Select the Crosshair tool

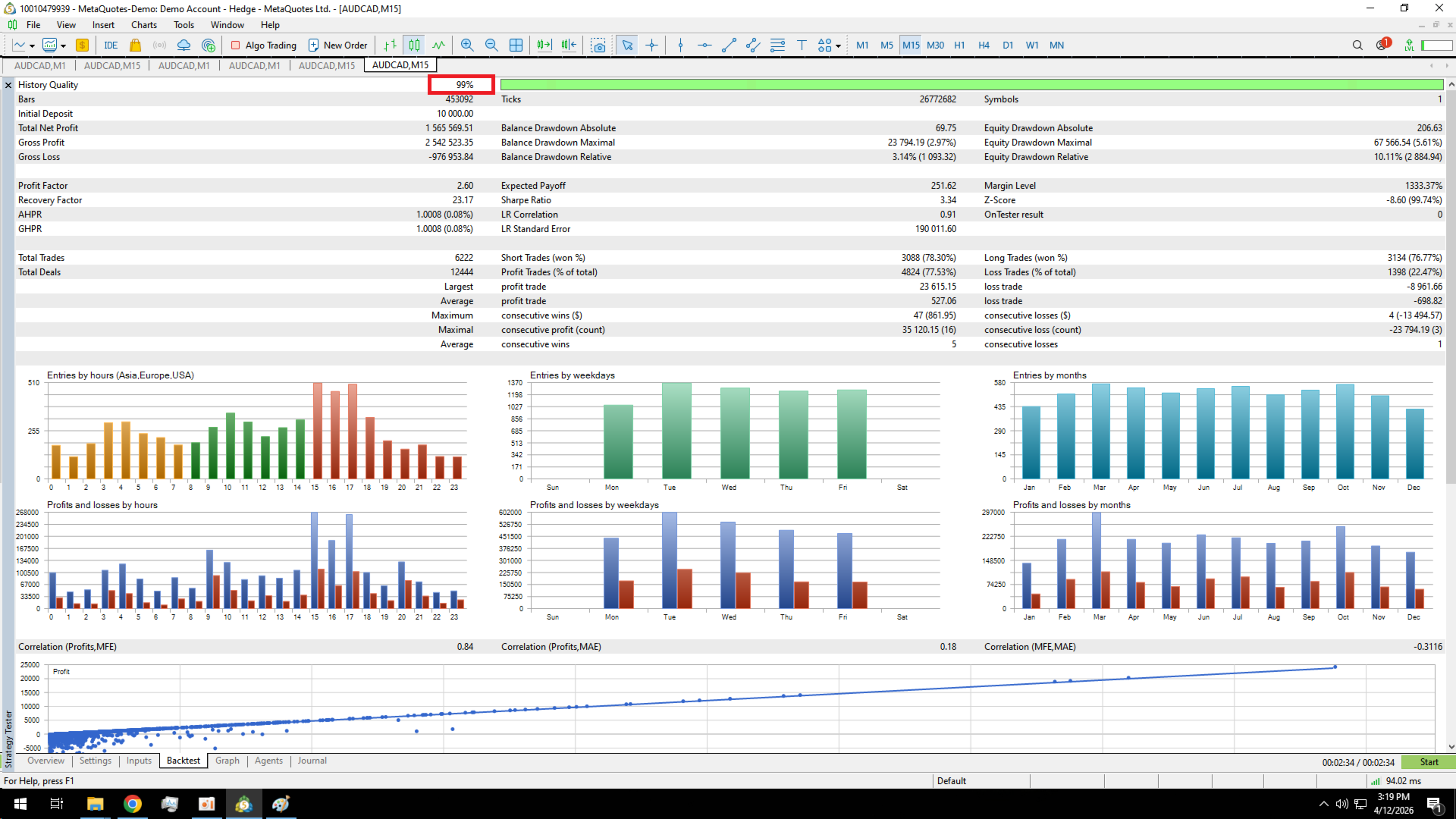[x=651, y=45]
